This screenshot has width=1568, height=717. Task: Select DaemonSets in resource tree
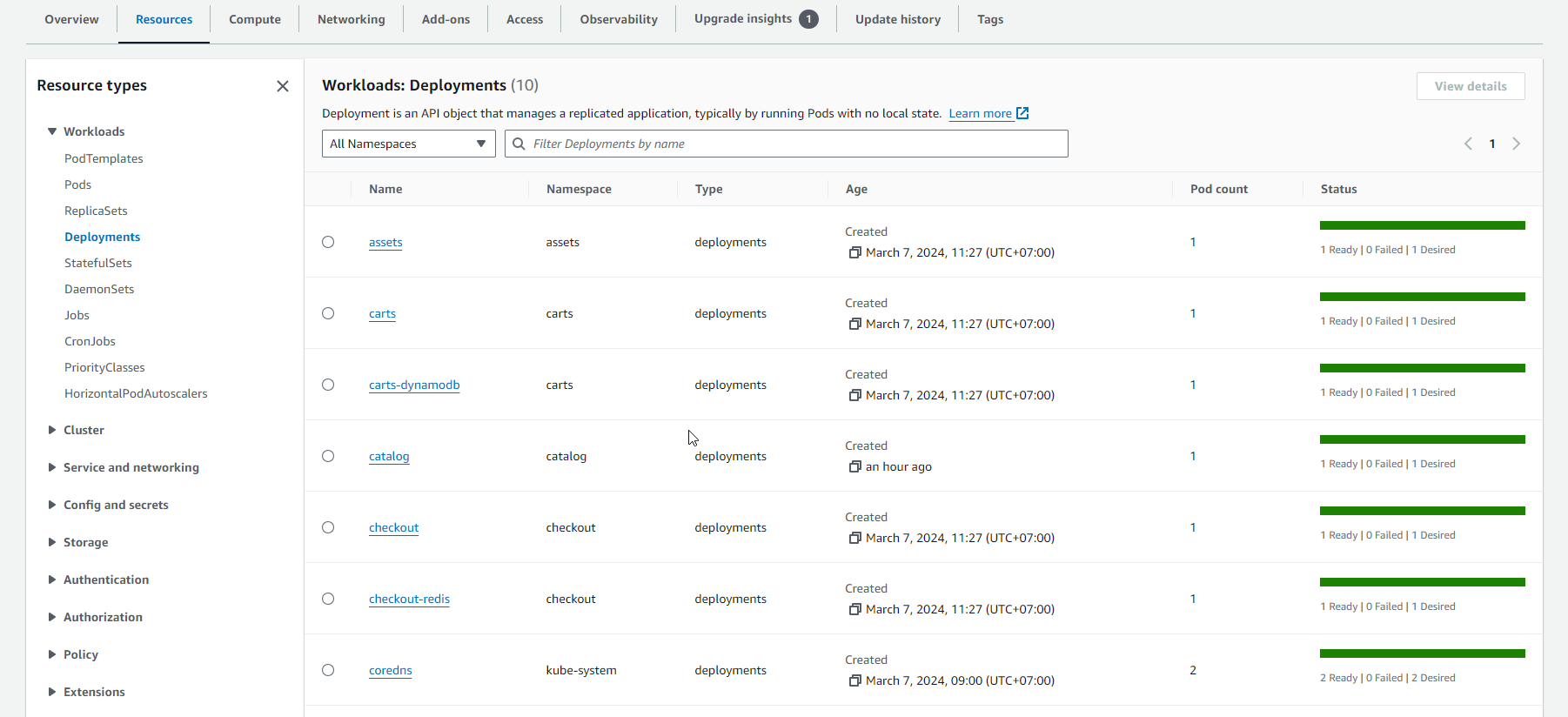click(x=99, y=289)
